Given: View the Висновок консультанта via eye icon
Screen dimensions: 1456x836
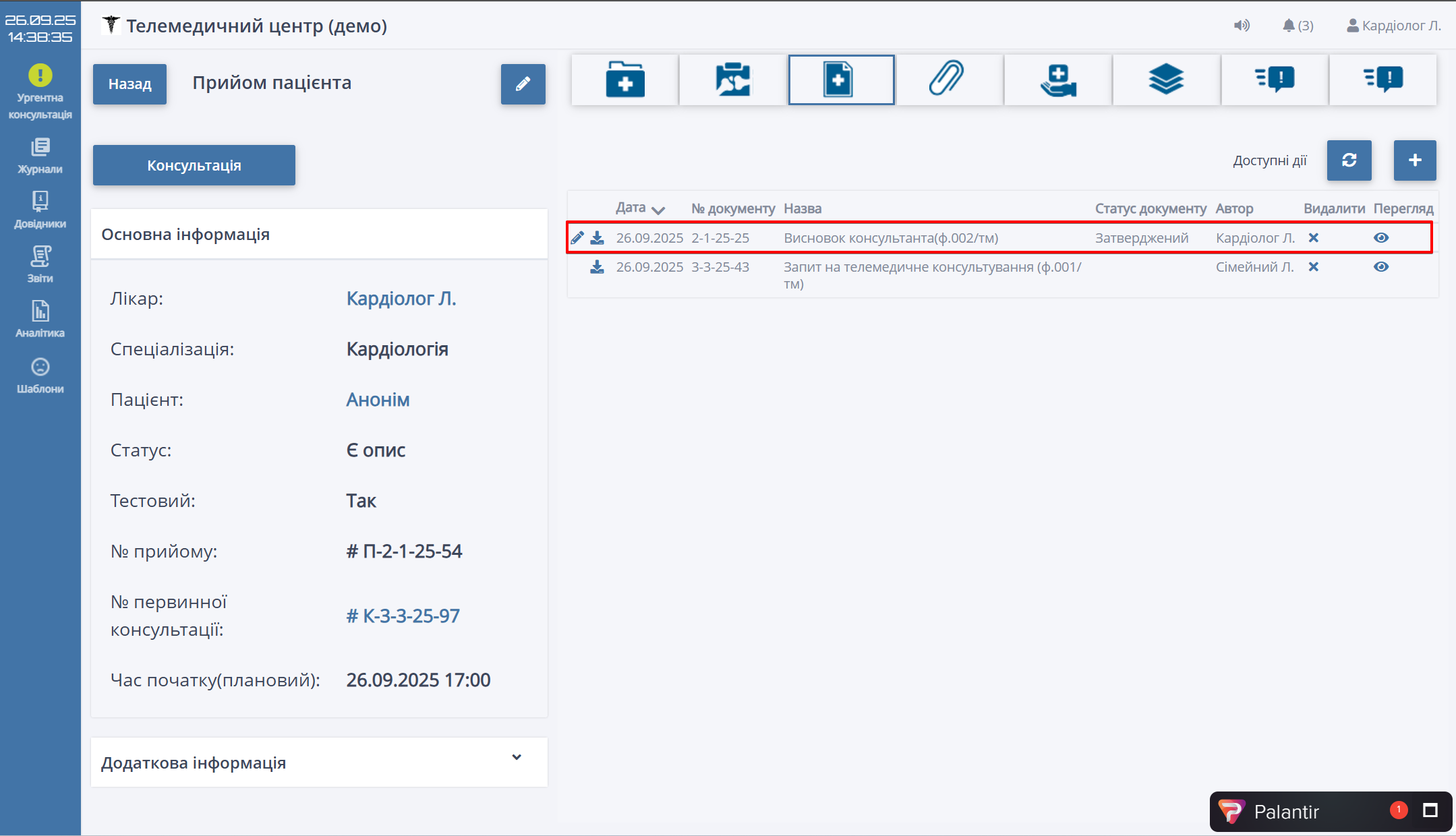Looking at the screenshot, I should [x=1380, y=238].
